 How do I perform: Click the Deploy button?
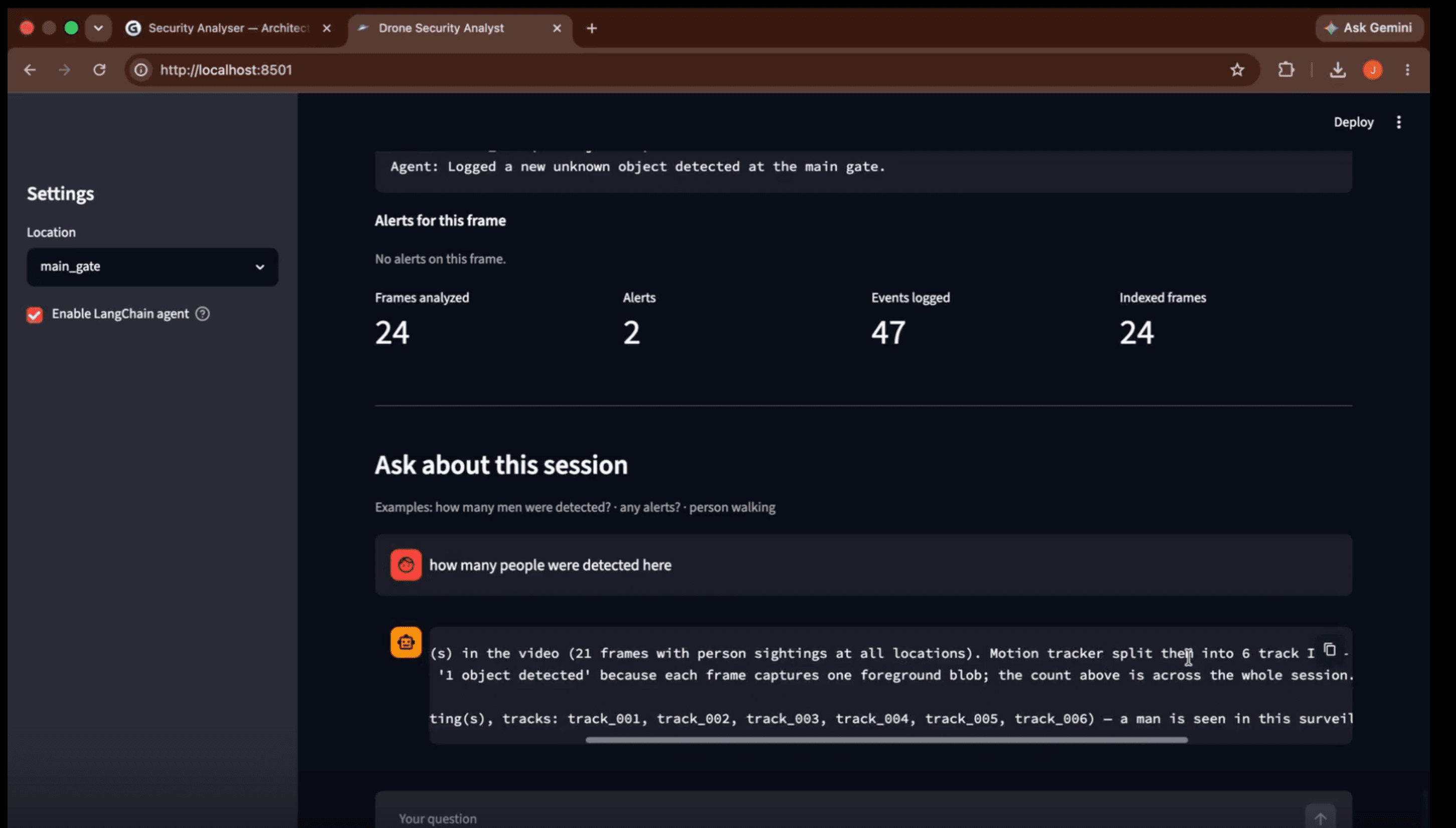(1354, 122)
